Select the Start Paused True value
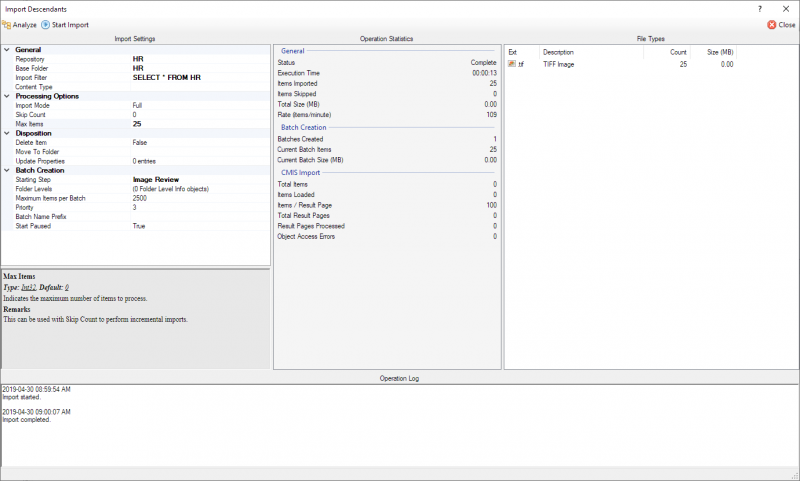Image resolution: width=800 pixels, height=481 pixels. 139,226
